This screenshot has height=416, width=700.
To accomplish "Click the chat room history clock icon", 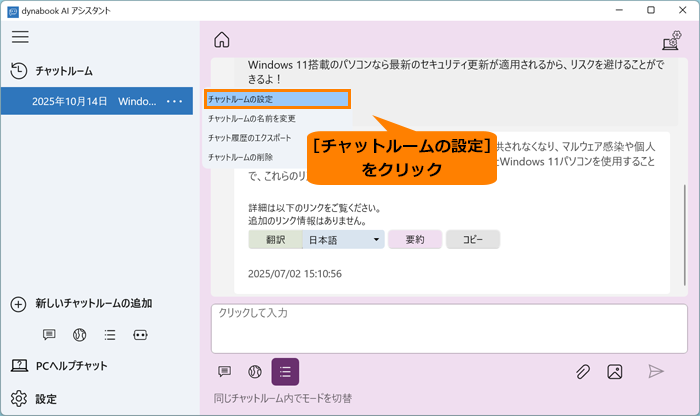I will [x=19, y=71].
